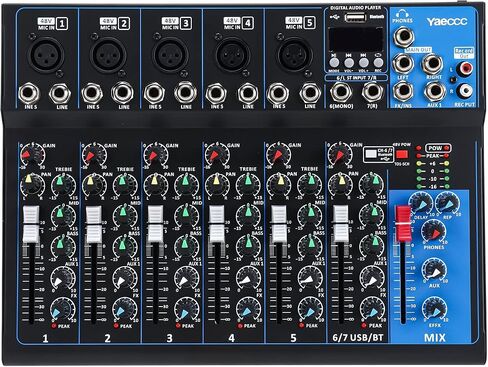This screenshot has height=367, width=488.
Task: Click the 7(R) stereo input jack
Action: coord(373,92)
